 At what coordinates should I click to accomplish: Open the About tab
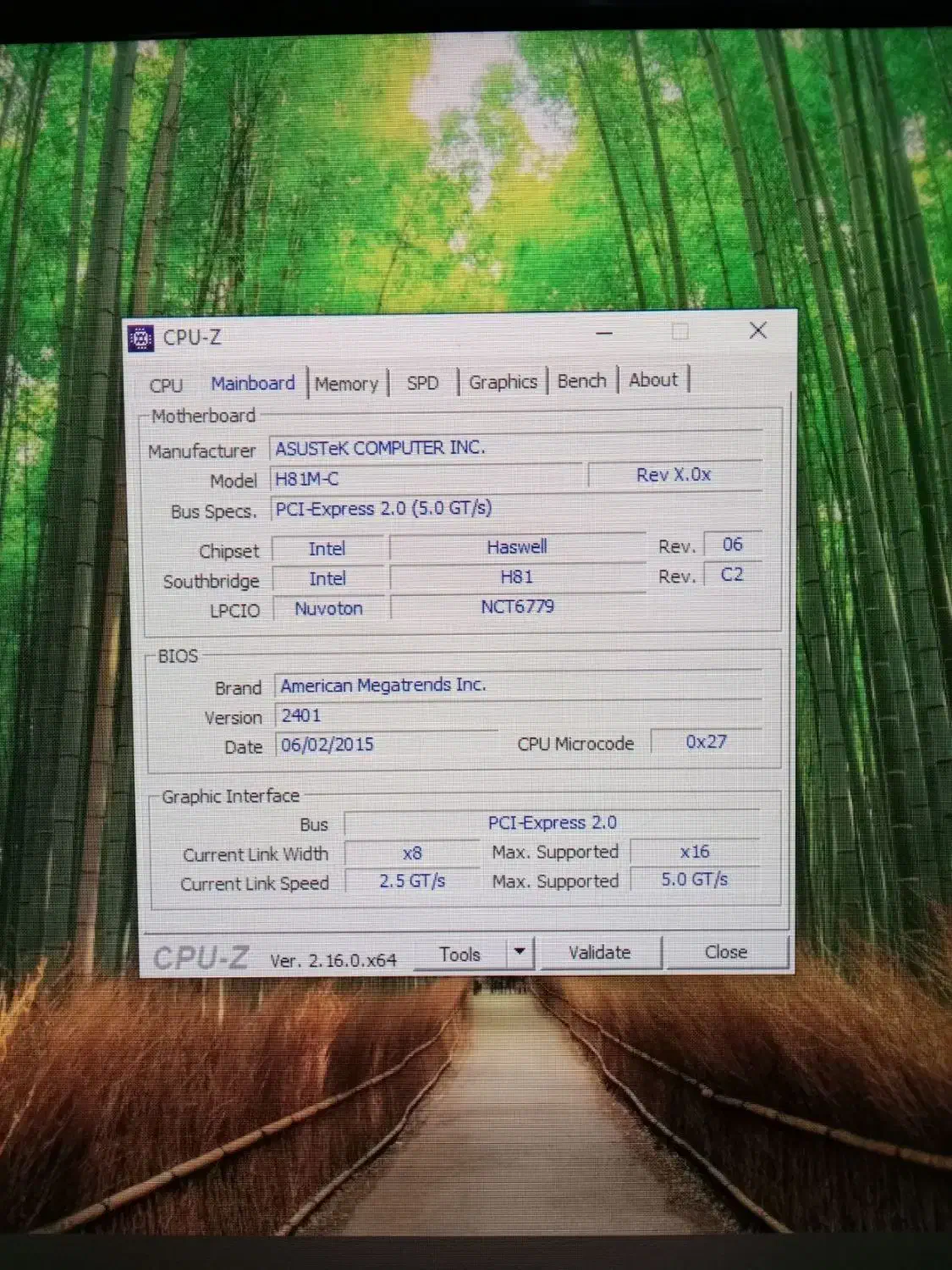click(653, 380)
